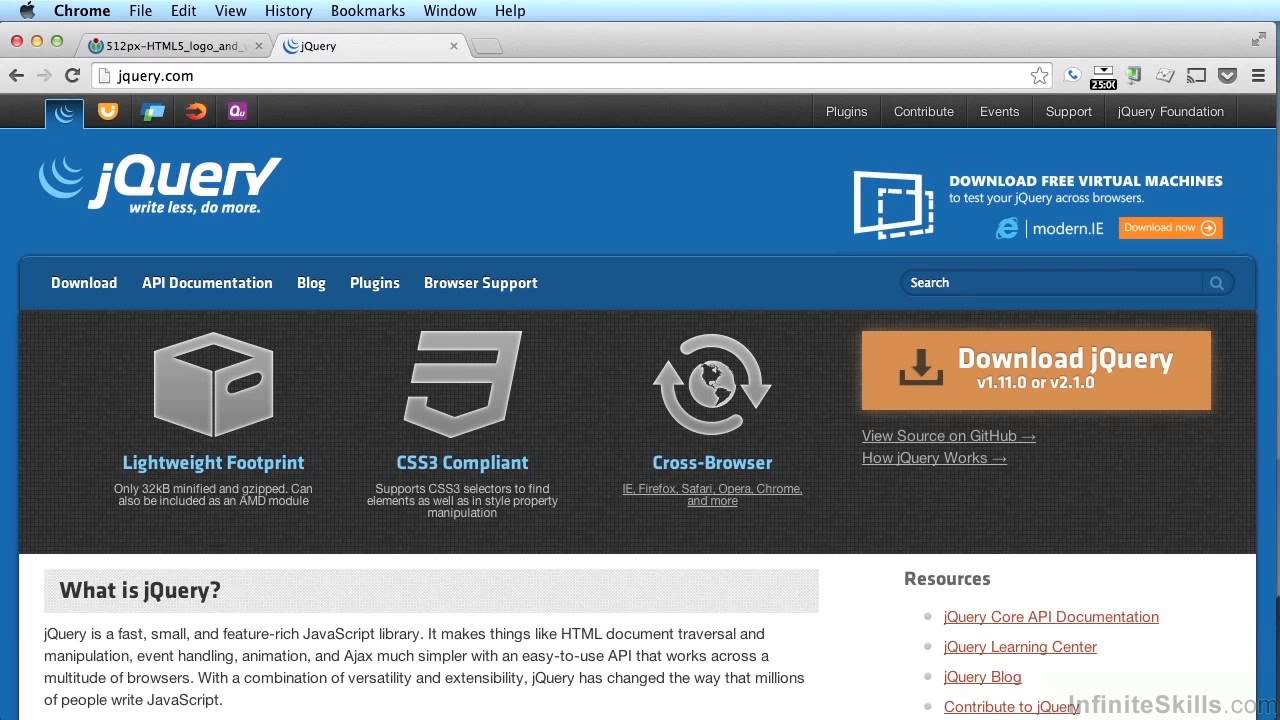This screenshot has height=720, width=1280.
Task: Open the Events top link
Action: 1000,112
